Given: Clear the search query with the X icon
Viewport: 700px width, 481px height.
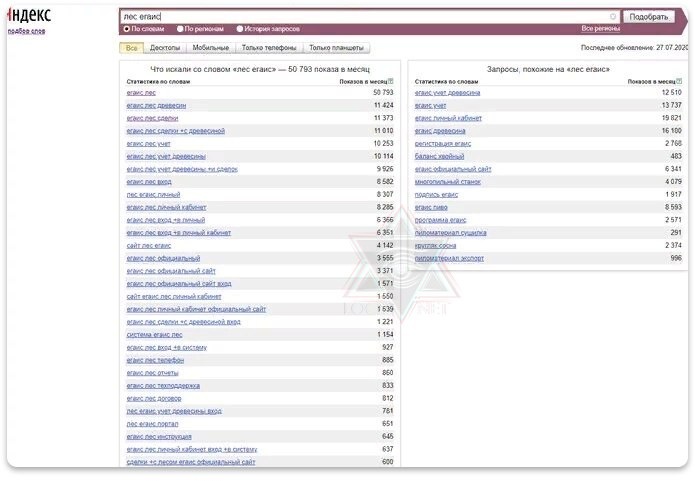Looking at the screenshot, I should [613, 17].
